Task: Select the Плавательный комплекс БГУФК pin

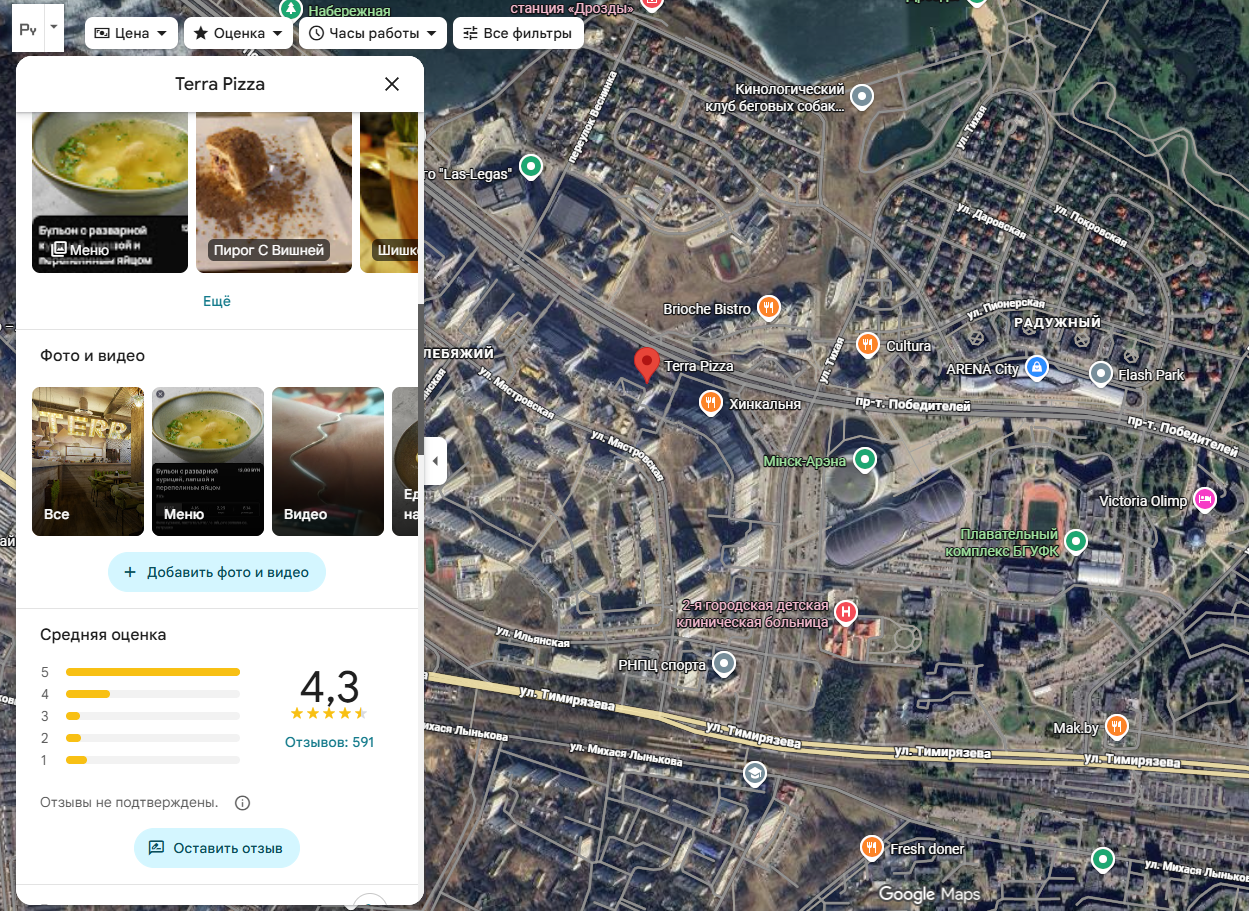Action: pos(1076,541)
